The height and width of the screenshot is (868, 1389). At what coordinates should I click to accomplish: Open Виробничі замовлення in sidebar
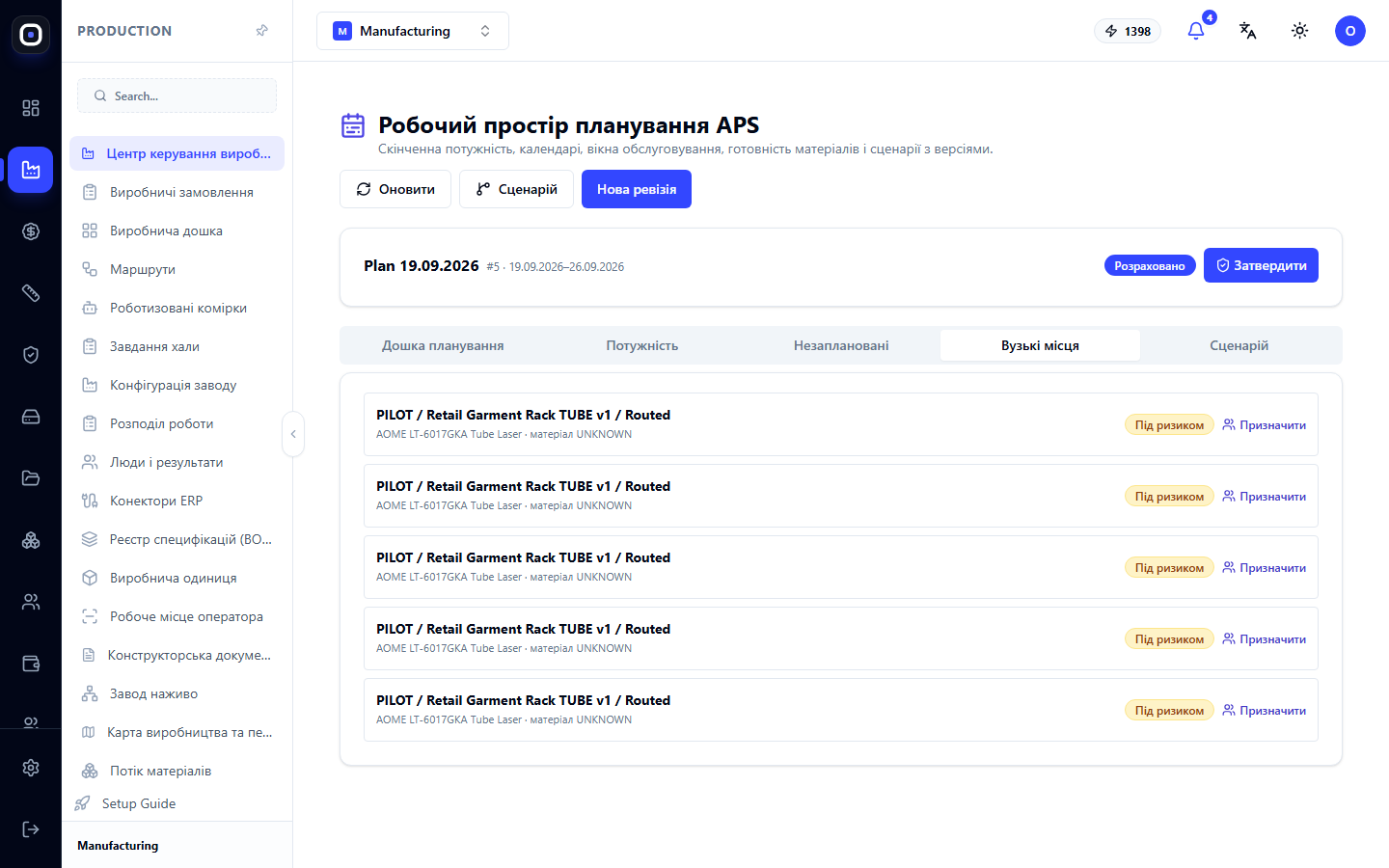tap(177, 192)
